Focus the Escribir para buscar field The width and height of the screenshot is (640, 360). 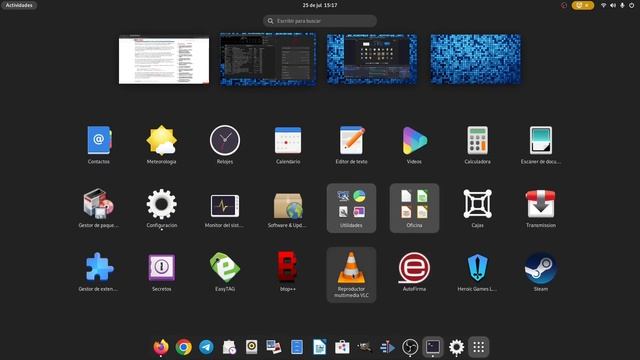coord(320,21)
